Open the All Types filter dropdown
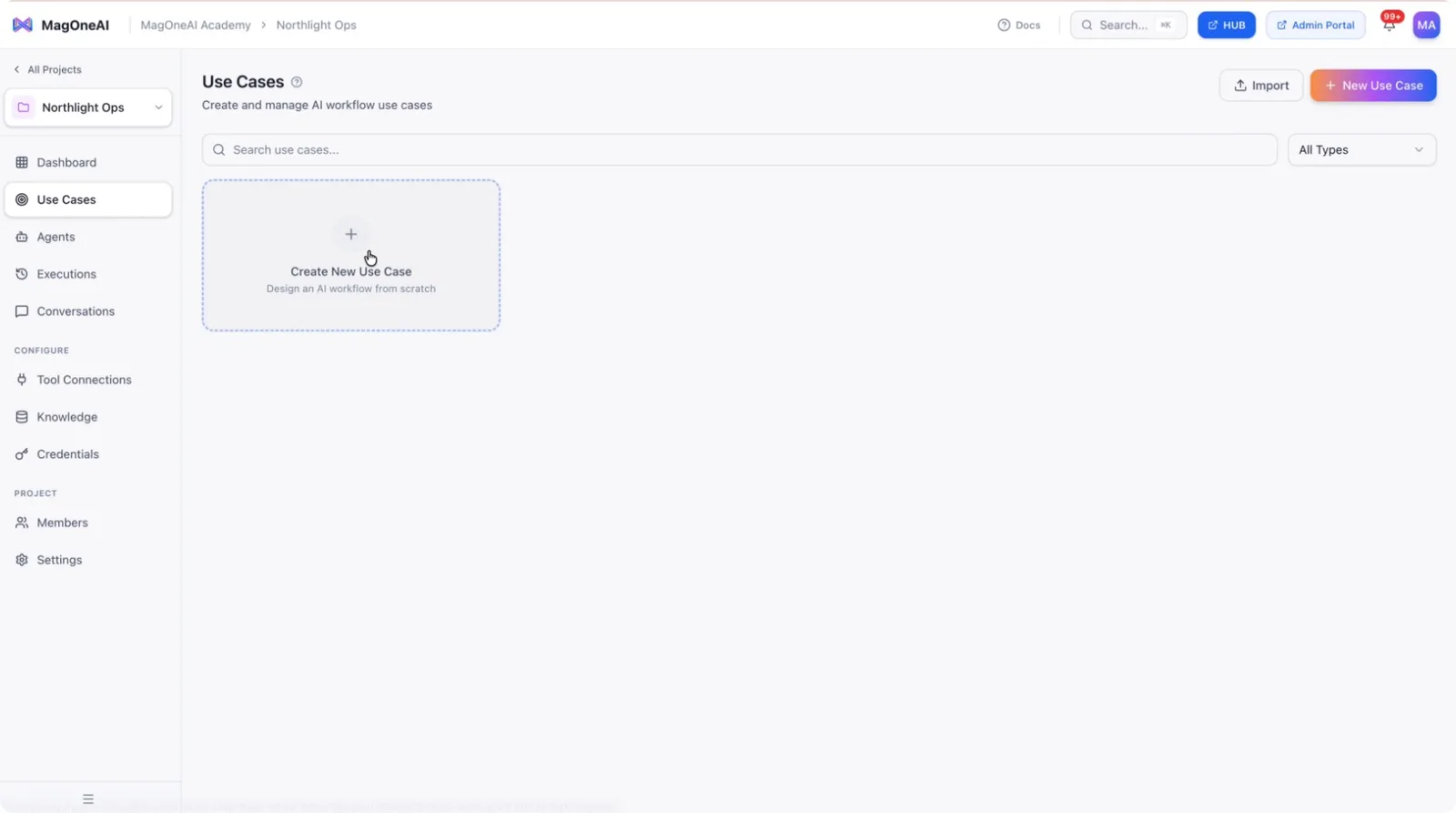The image size is (1456, 813). 1361,150
